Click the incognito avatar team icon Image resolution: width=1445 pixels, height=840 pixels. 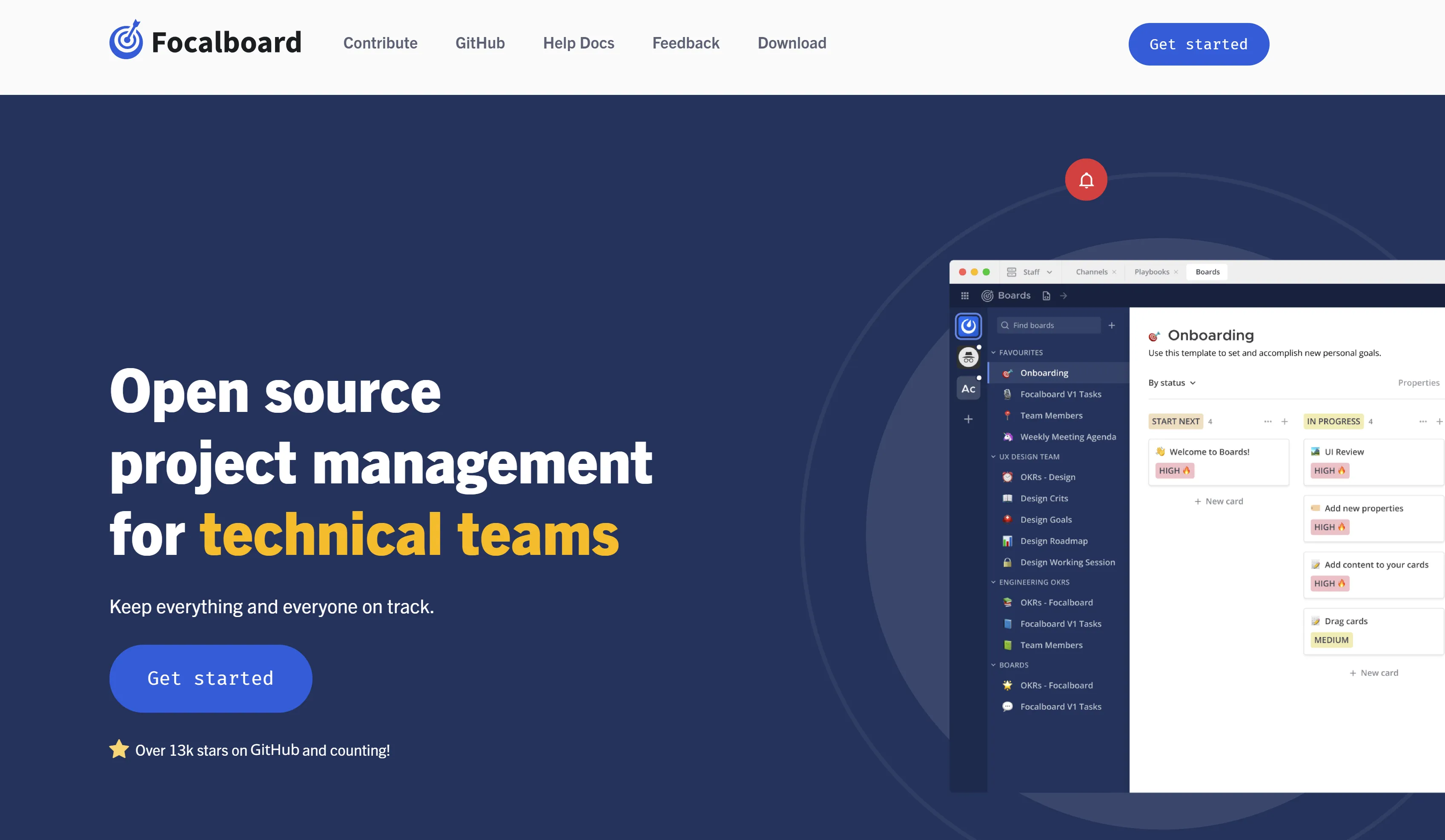click(968, 357)
